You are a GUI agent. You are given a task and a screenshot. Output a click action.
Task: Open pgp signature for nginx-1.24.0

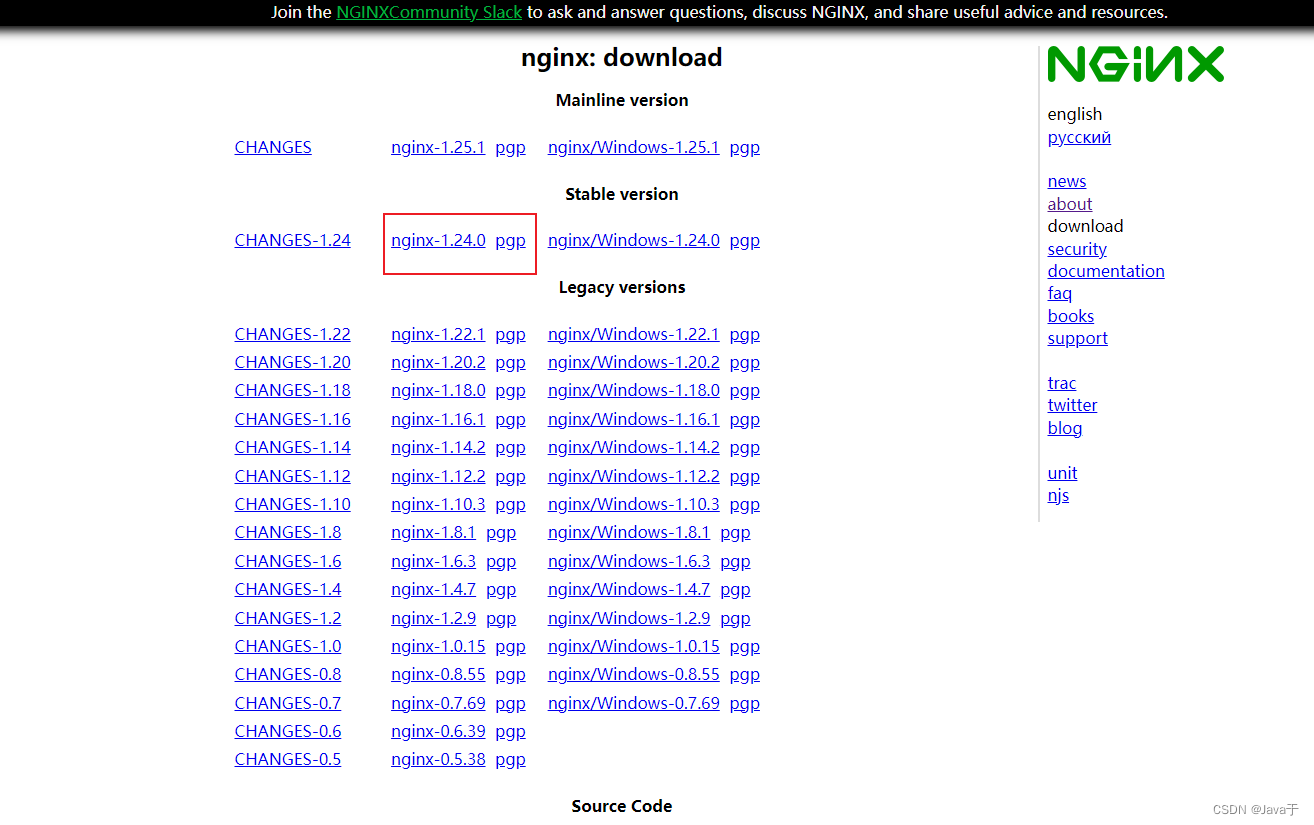[x=510, y=240]
